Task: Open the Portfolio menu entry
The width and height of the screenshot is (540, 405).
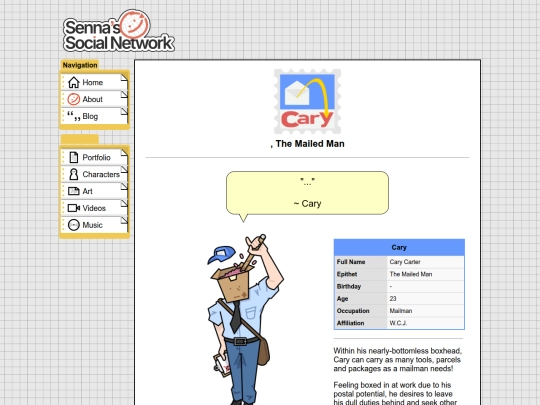Action: (x=94, y=157)
